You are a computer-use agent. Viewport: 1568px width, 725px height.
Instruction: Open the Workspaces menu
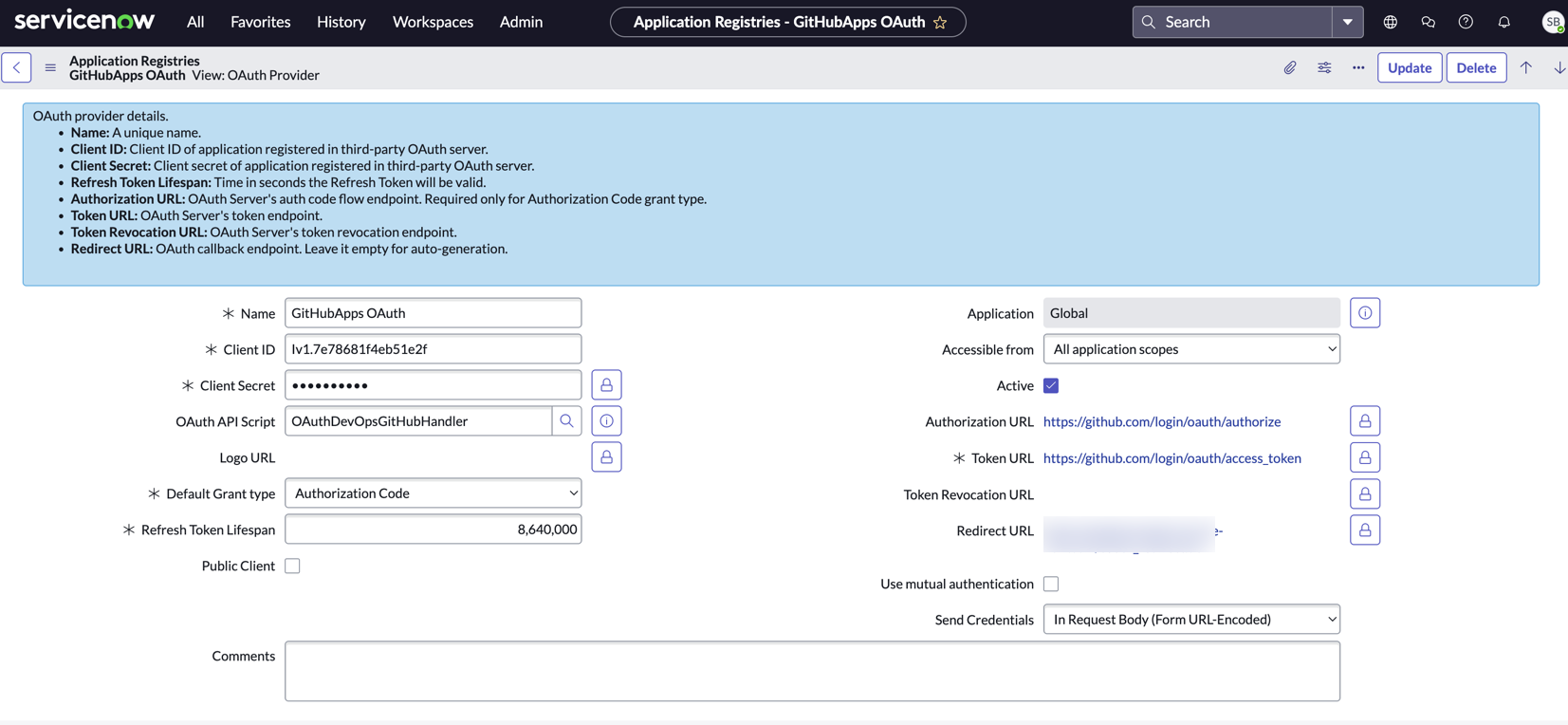433,22
